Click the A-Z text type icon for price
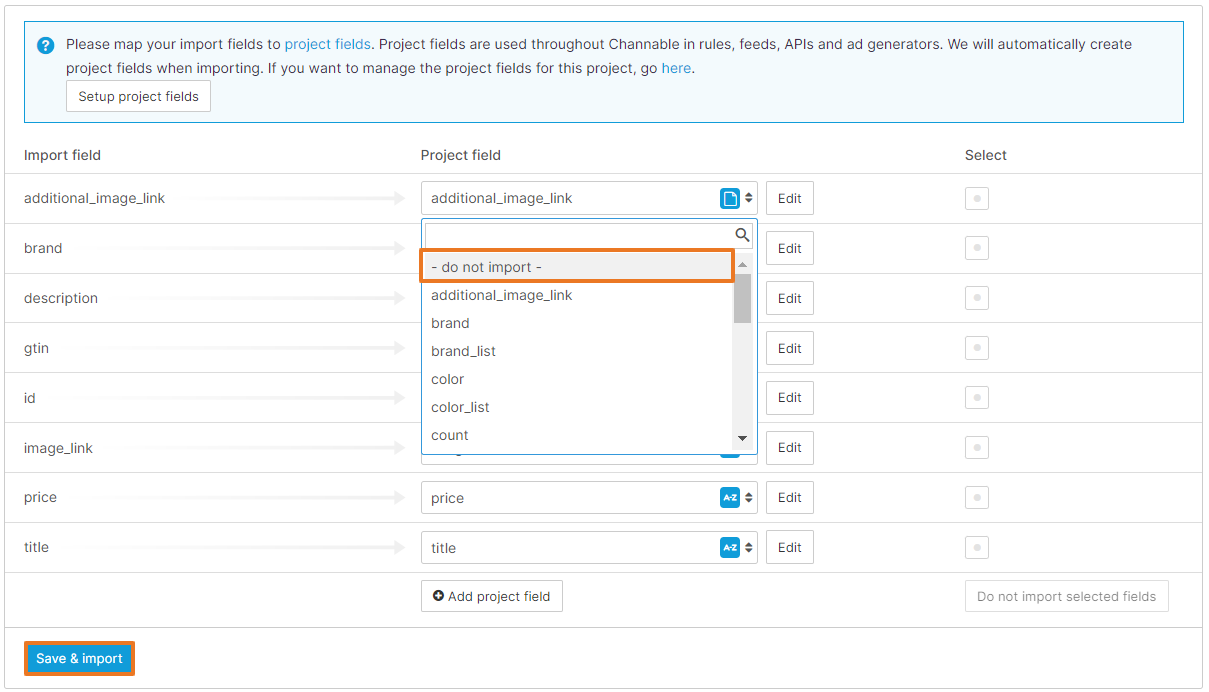This screenshot has width=1209, height=692. click(x=729, y=498)
